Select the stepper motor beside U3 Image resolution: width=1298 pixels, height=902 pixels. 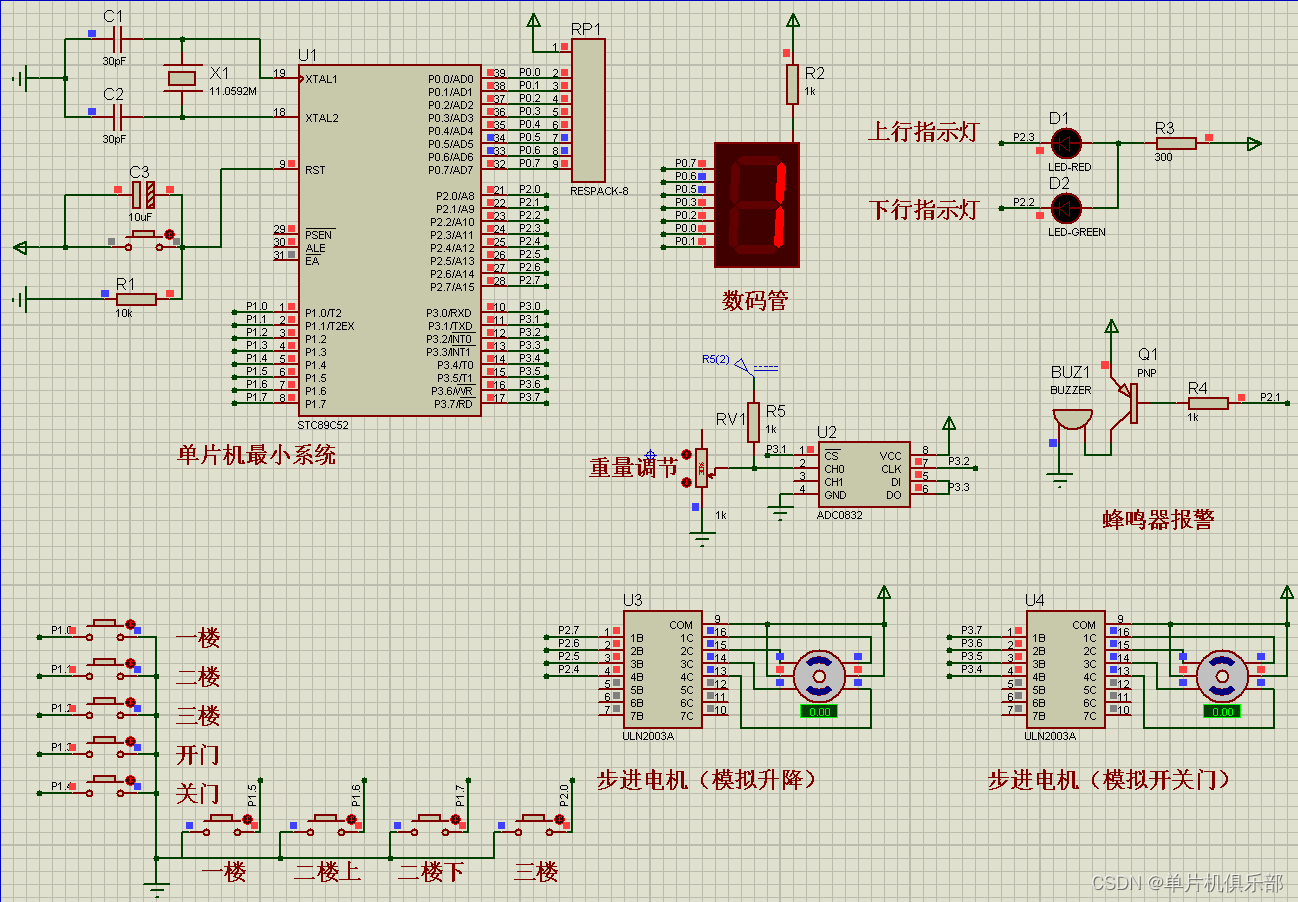coord(819,675)
